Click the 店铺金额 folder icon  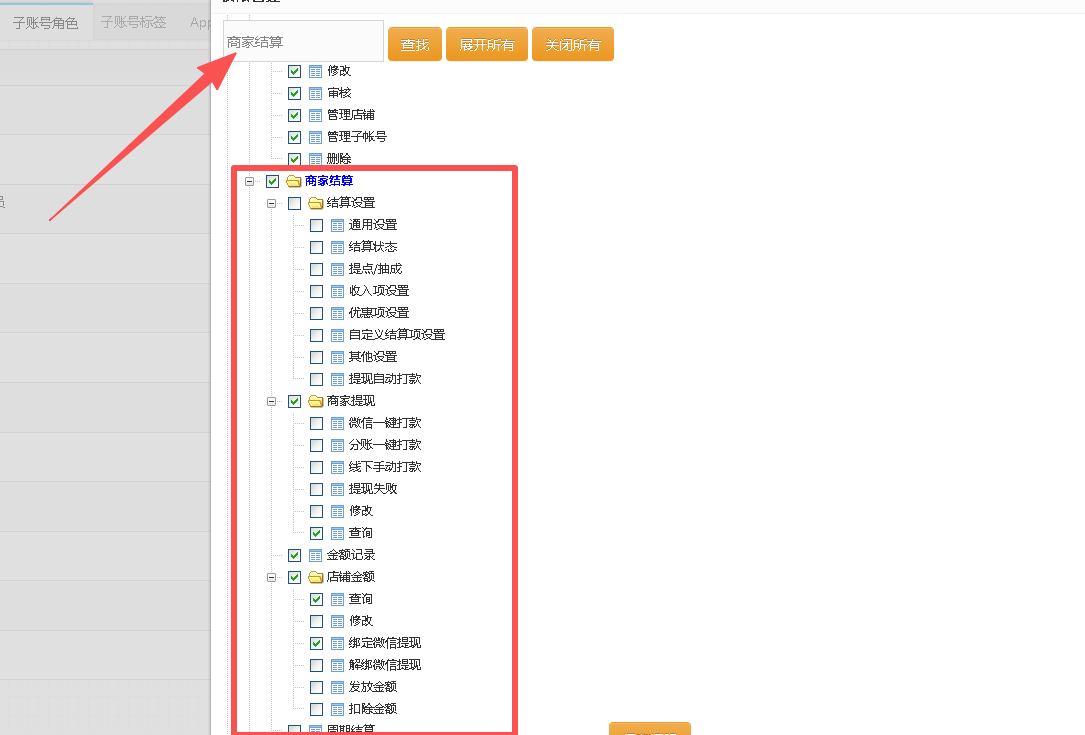315,577
